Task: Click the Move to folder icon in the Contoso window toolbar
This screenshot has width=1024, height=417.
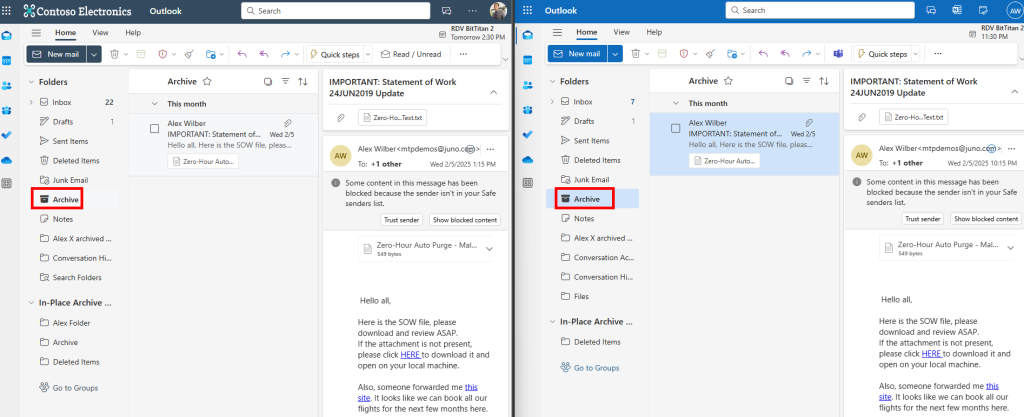Action: point(210,54)
